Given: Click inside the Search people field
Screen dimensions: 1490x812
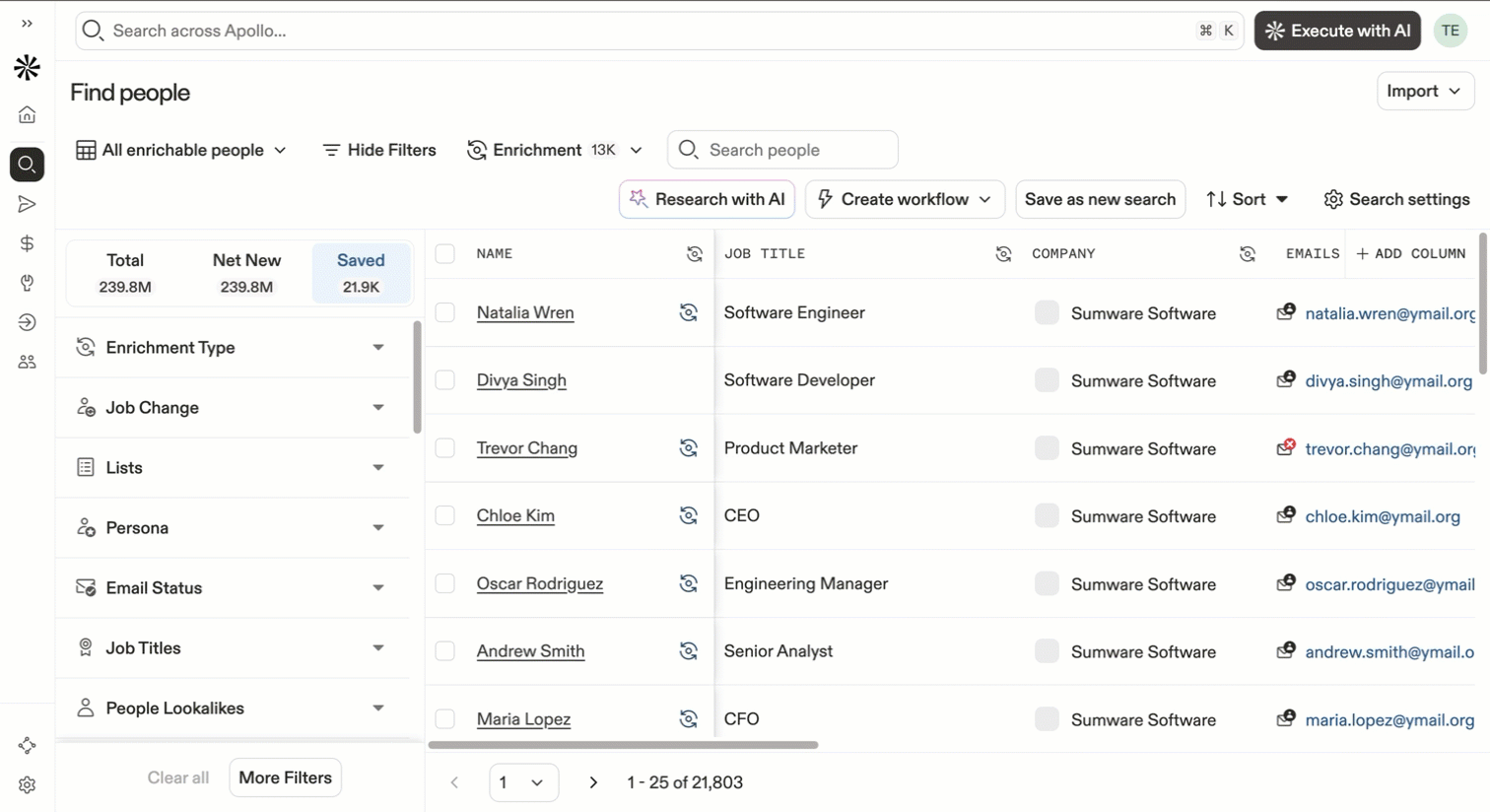Looking at the screenshot, I should coord(781,149).
